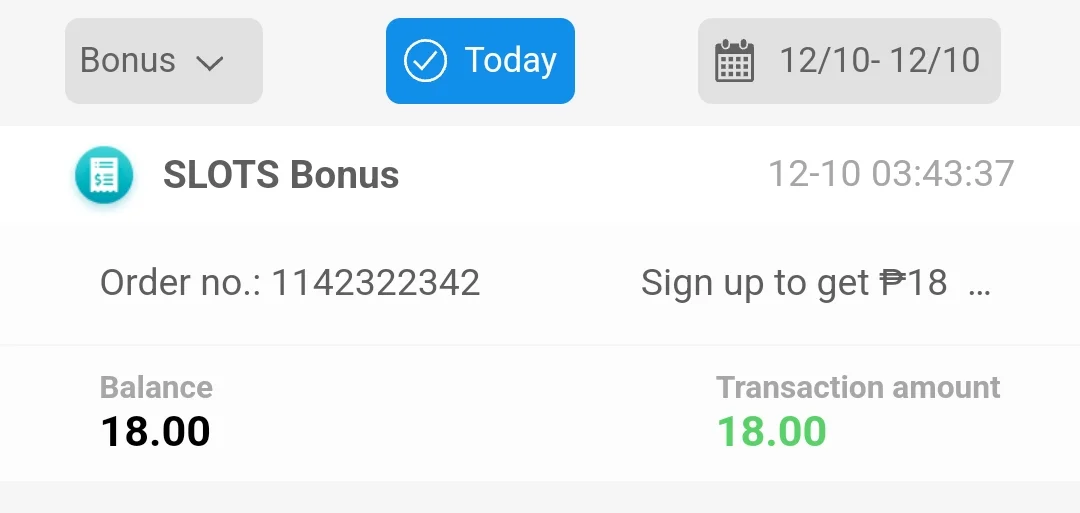Click the Balance label
Screen dimensions: 1080x513
pos(156,388)
